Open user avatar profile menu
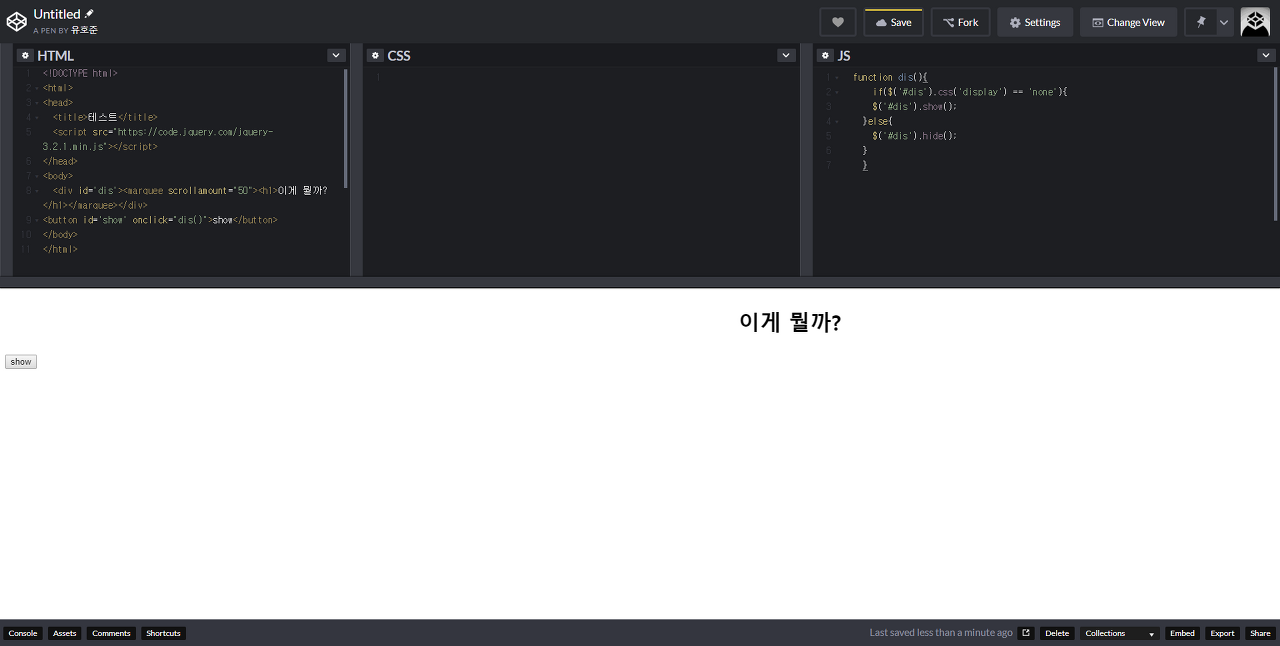 [x=1255, y=22]
